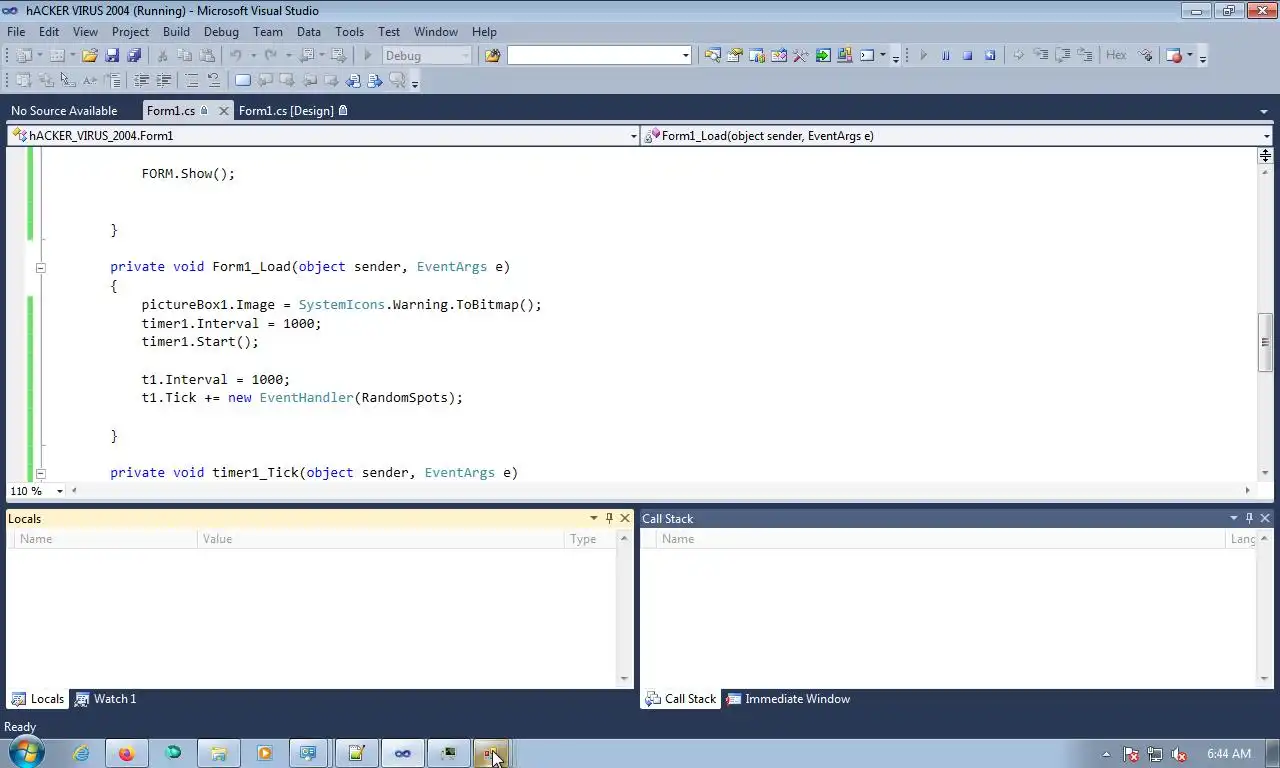Click the Undo arrow icon
The height and width of the screenshot is (768, 1280).
coord(235,56)
